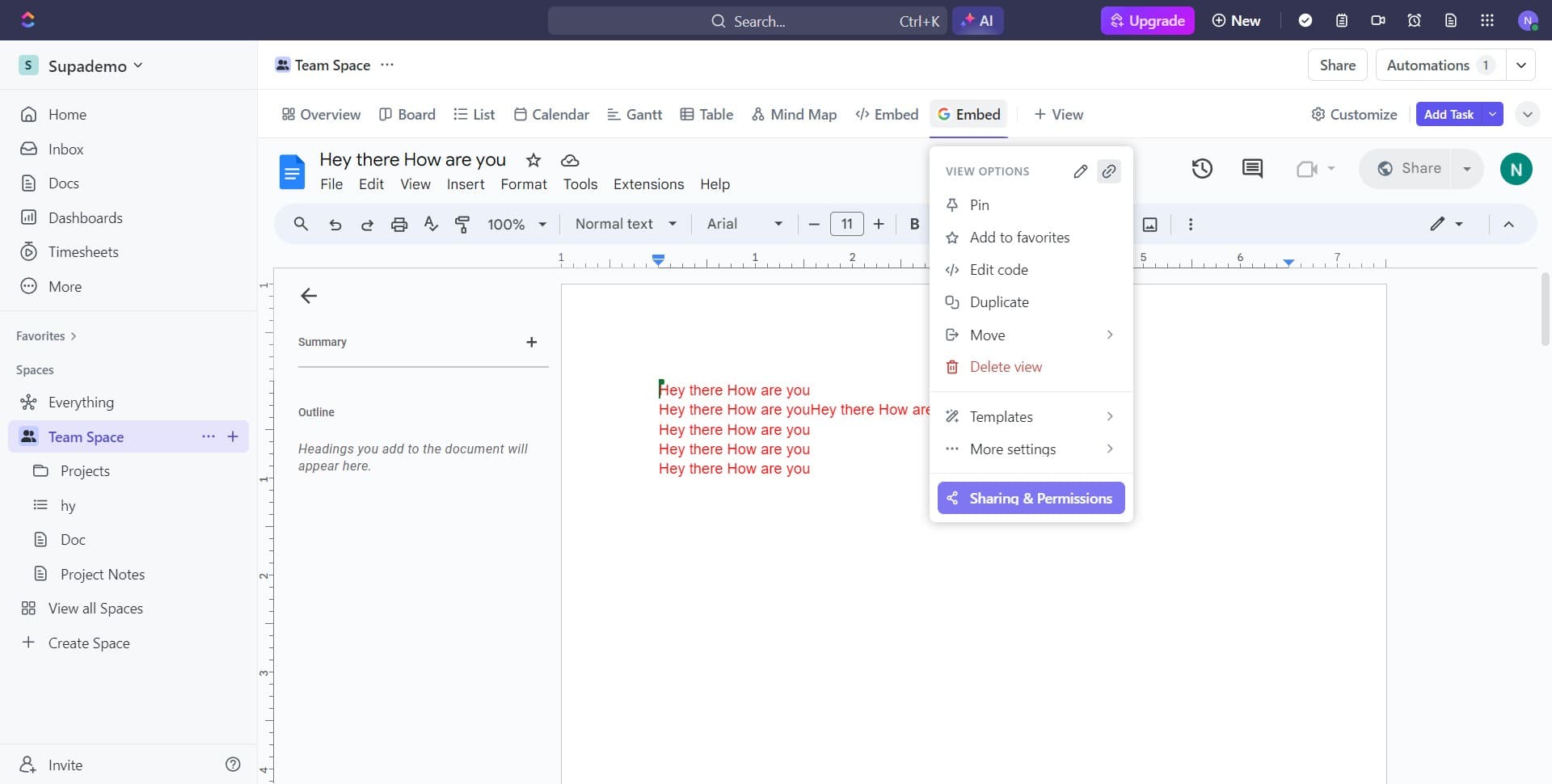
Task: Click the purple Upgrade button
Action: [x=1147, y=21]
